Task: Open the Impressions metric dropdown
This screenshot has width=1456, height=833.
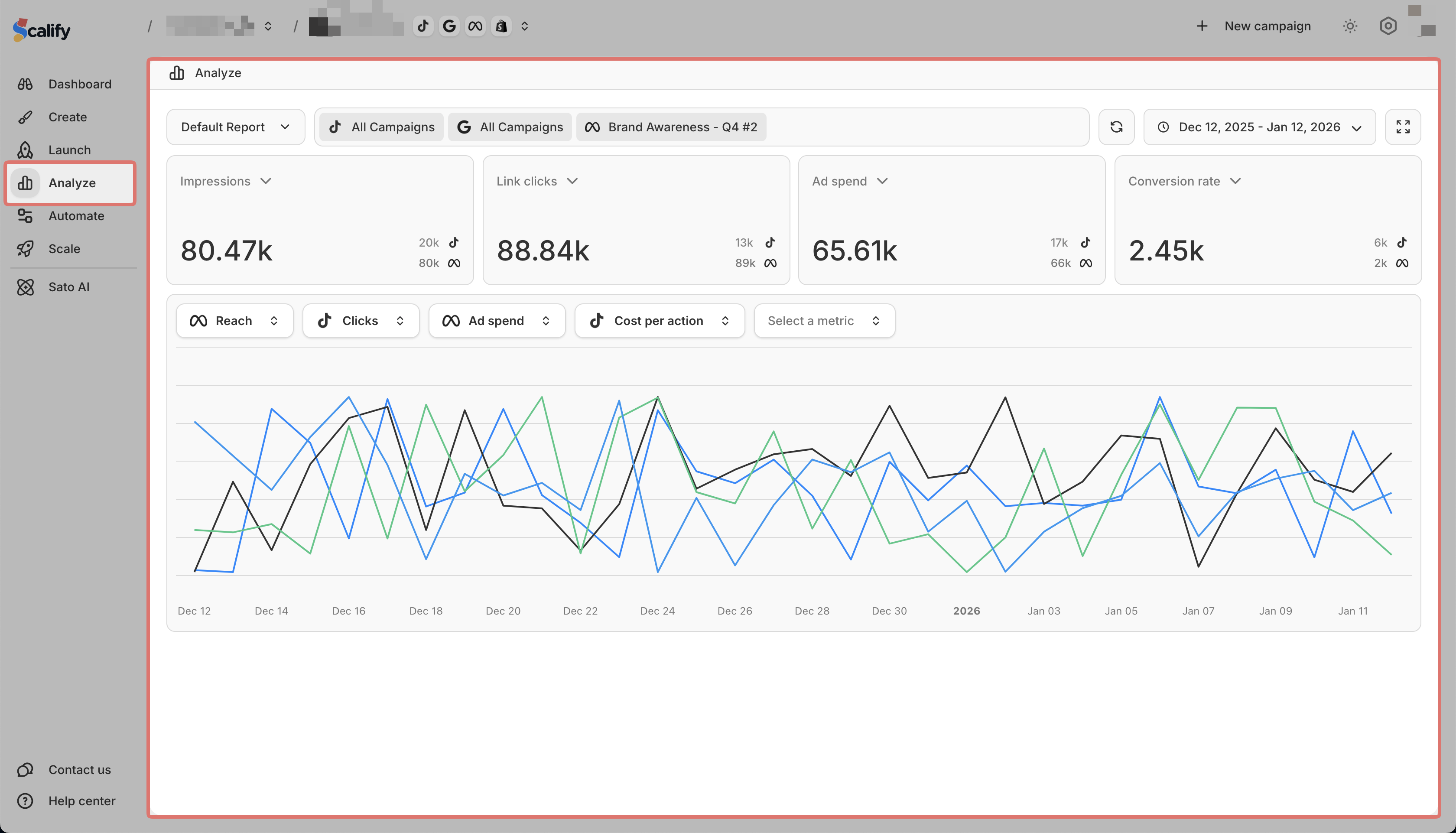Action: click(225, 181)
